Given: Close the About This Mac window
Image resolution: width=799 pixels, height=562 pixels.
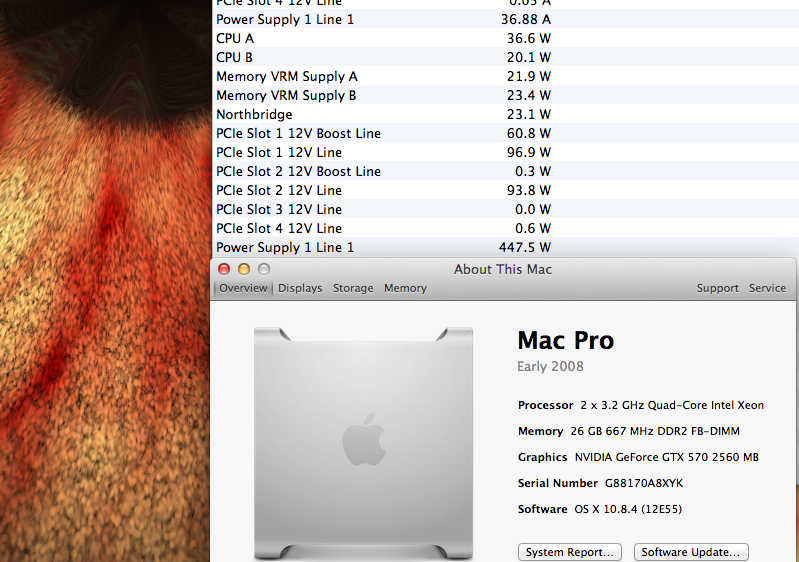Looking at the screenshot, I should pyautogui.click(x=224, y=269).
